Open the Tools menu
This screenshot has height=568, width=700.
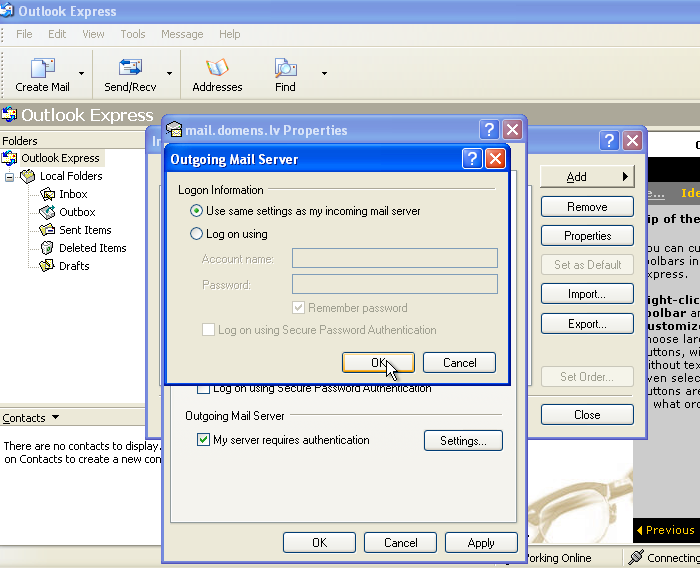tap(133, 34)
